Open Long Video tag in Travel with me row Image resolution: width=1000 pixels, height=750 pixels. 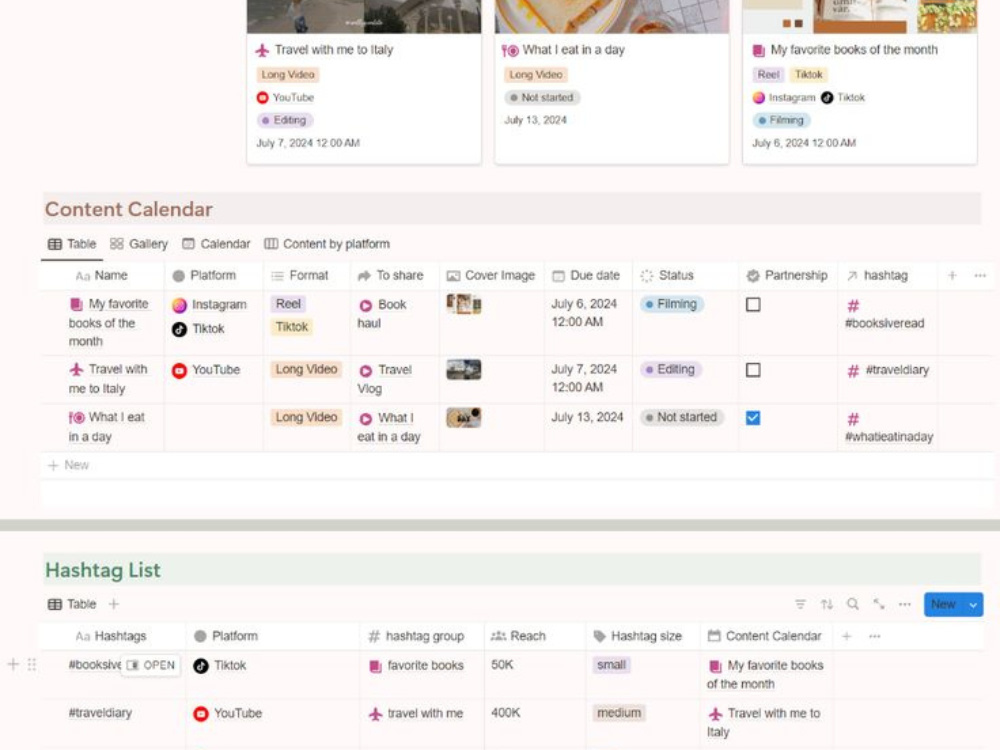click(306, 369)
